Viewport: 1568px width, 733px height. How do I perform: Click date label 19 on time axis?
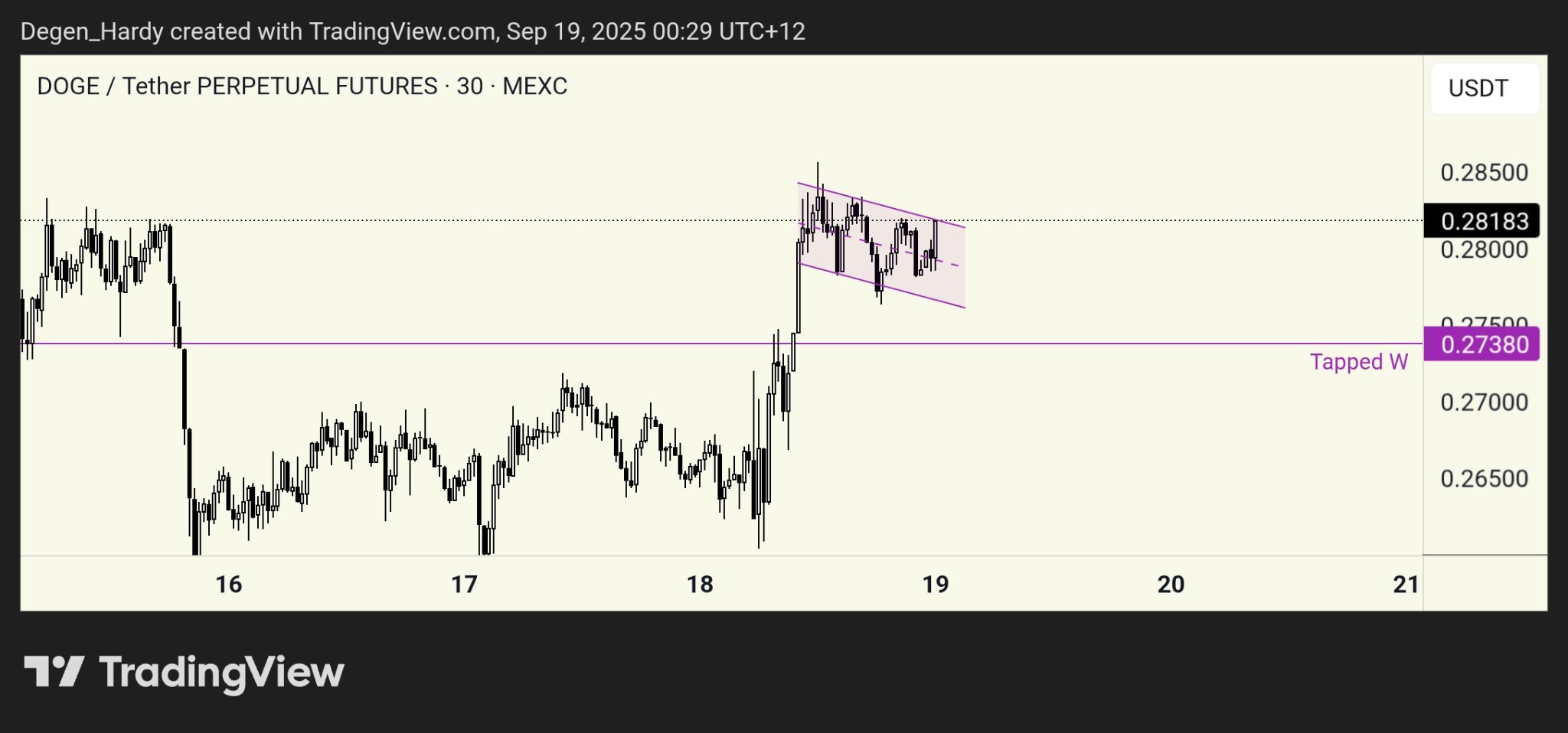pos(936,585)
